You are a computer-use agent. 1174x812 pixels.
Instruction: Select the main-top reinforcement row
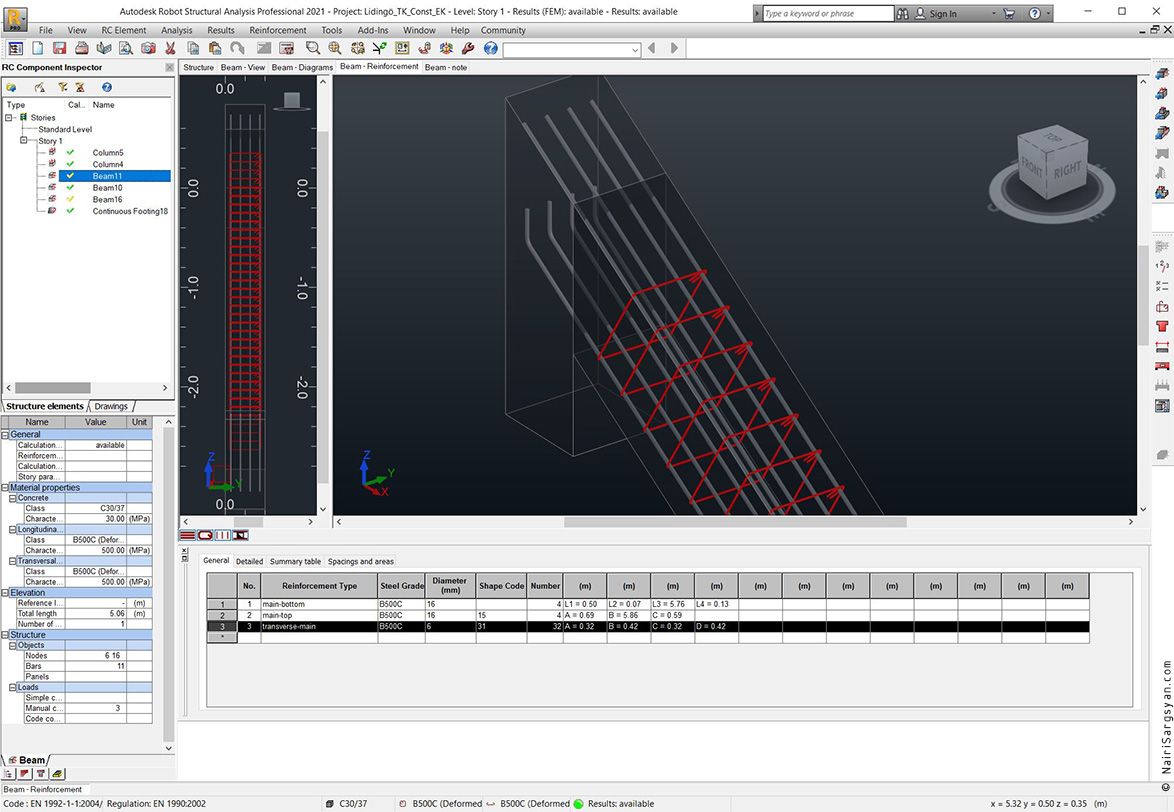tap(648, 615)
